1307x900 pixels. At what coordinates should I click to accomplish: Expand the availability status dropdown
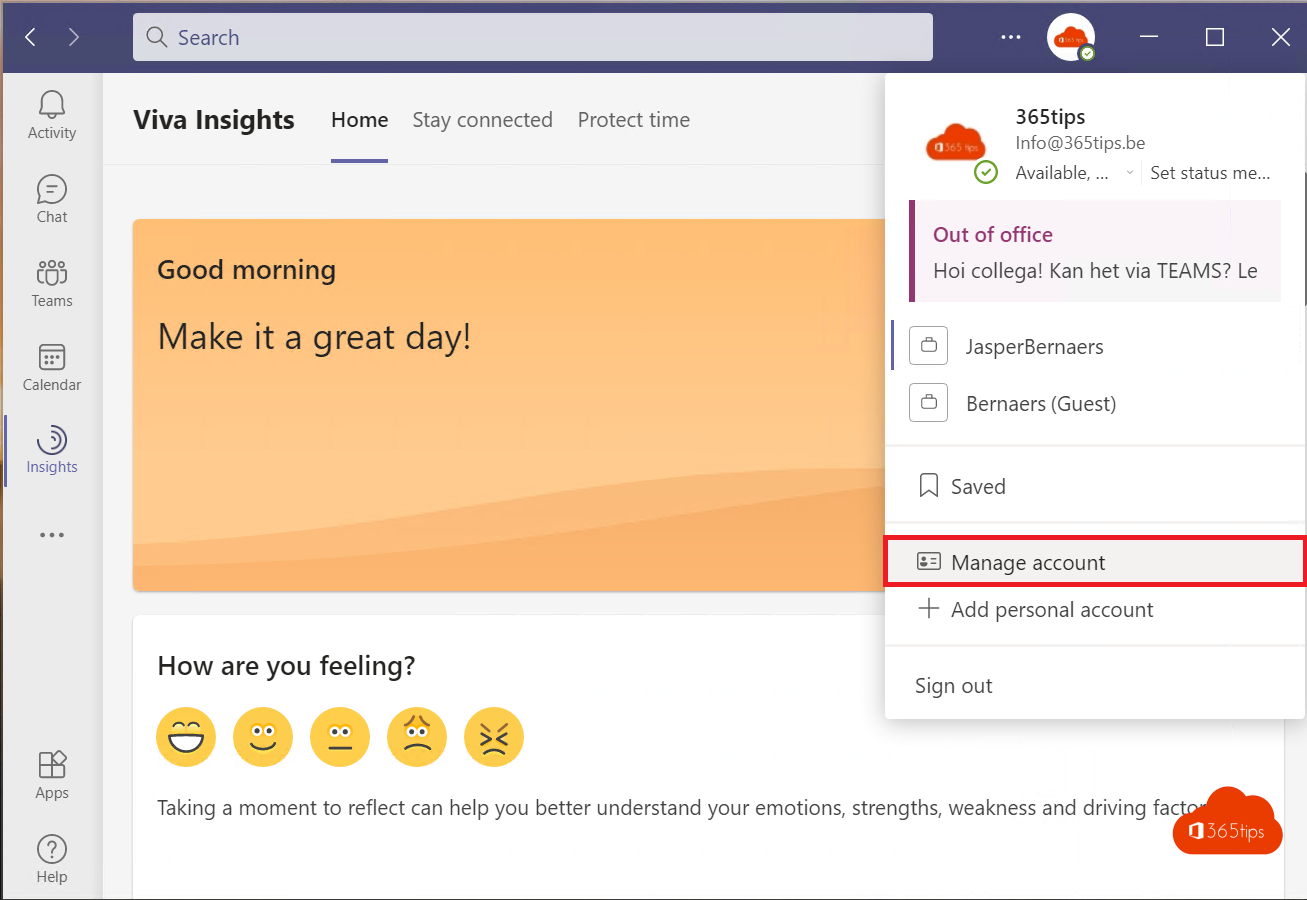coord(1130,172)
